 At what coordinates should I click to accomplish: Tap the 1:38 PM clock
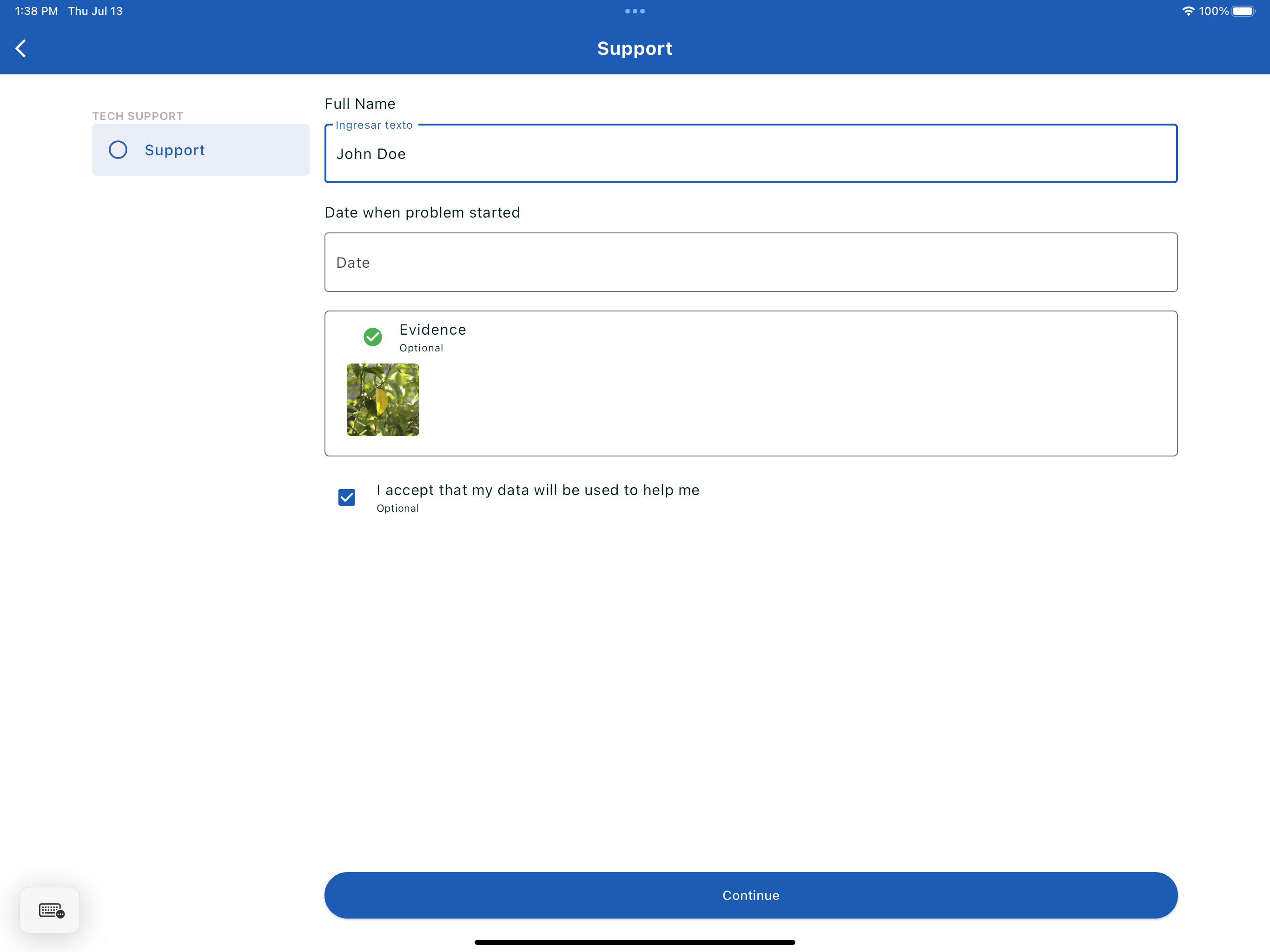(x=36, y=11)
